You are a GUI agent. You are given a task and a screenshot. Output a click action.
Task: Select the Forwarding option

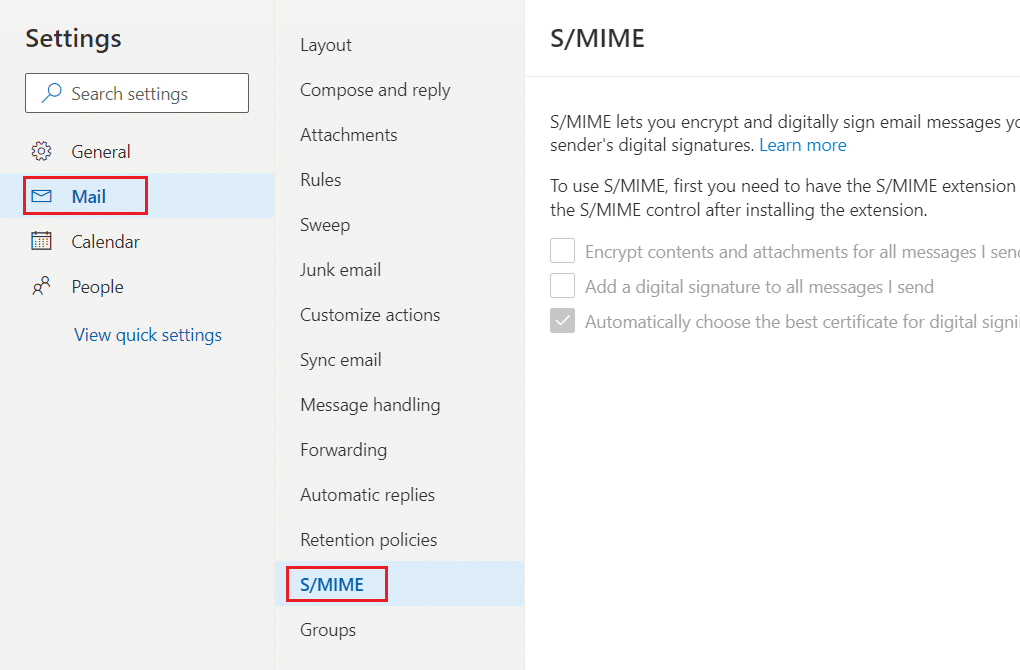[x=344, y=450]
